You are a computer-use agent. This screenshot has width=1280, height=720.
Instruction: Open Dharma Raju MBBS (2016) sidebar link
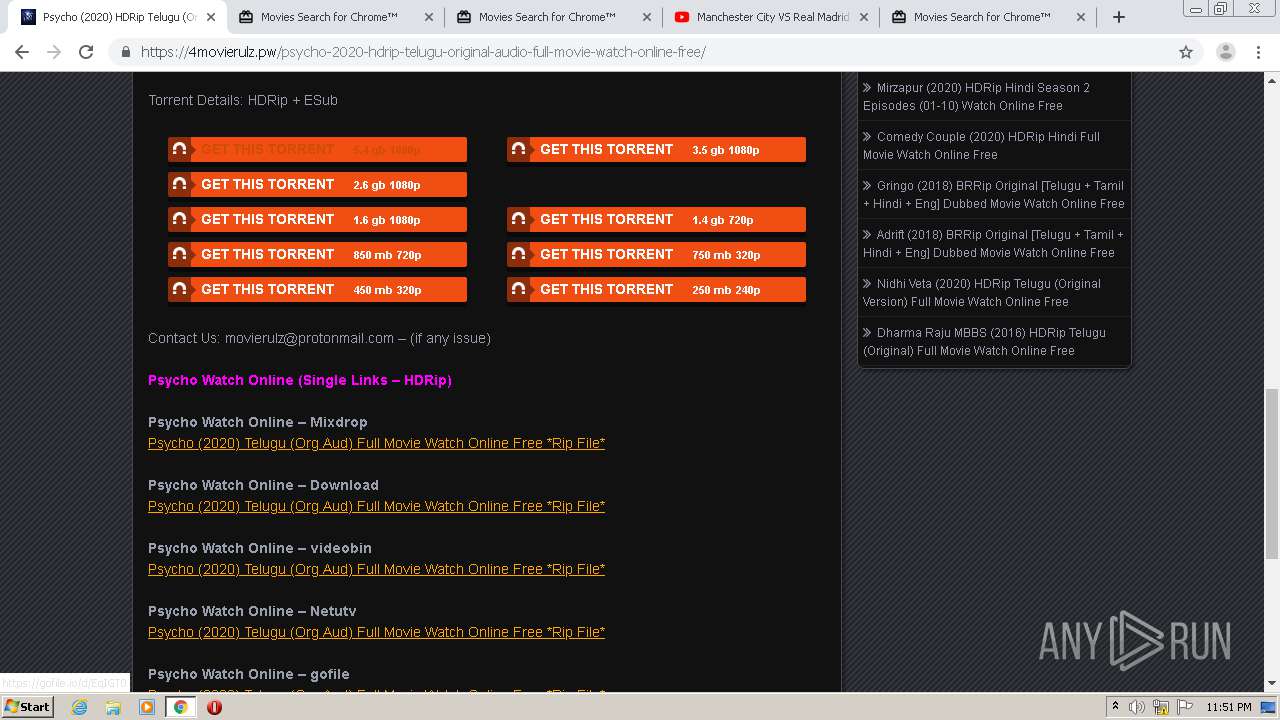[985, 341]
